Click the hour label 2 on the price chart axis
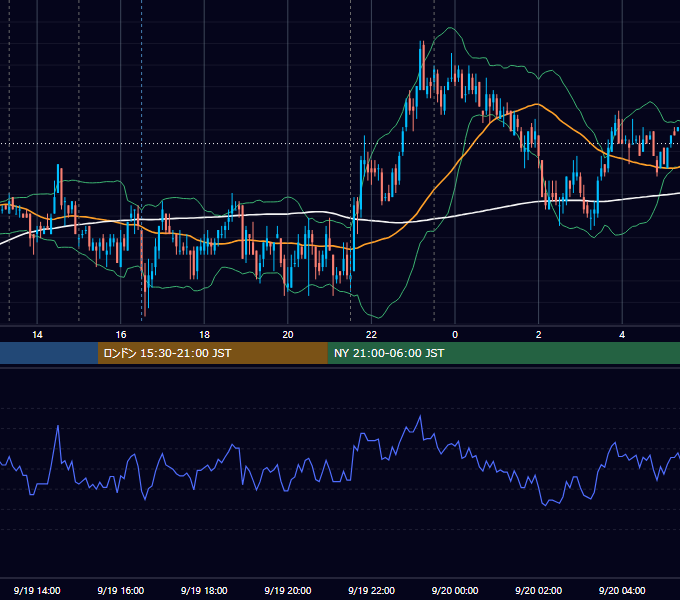Viewport: 680px width, 600px height. tap(539, 335)
